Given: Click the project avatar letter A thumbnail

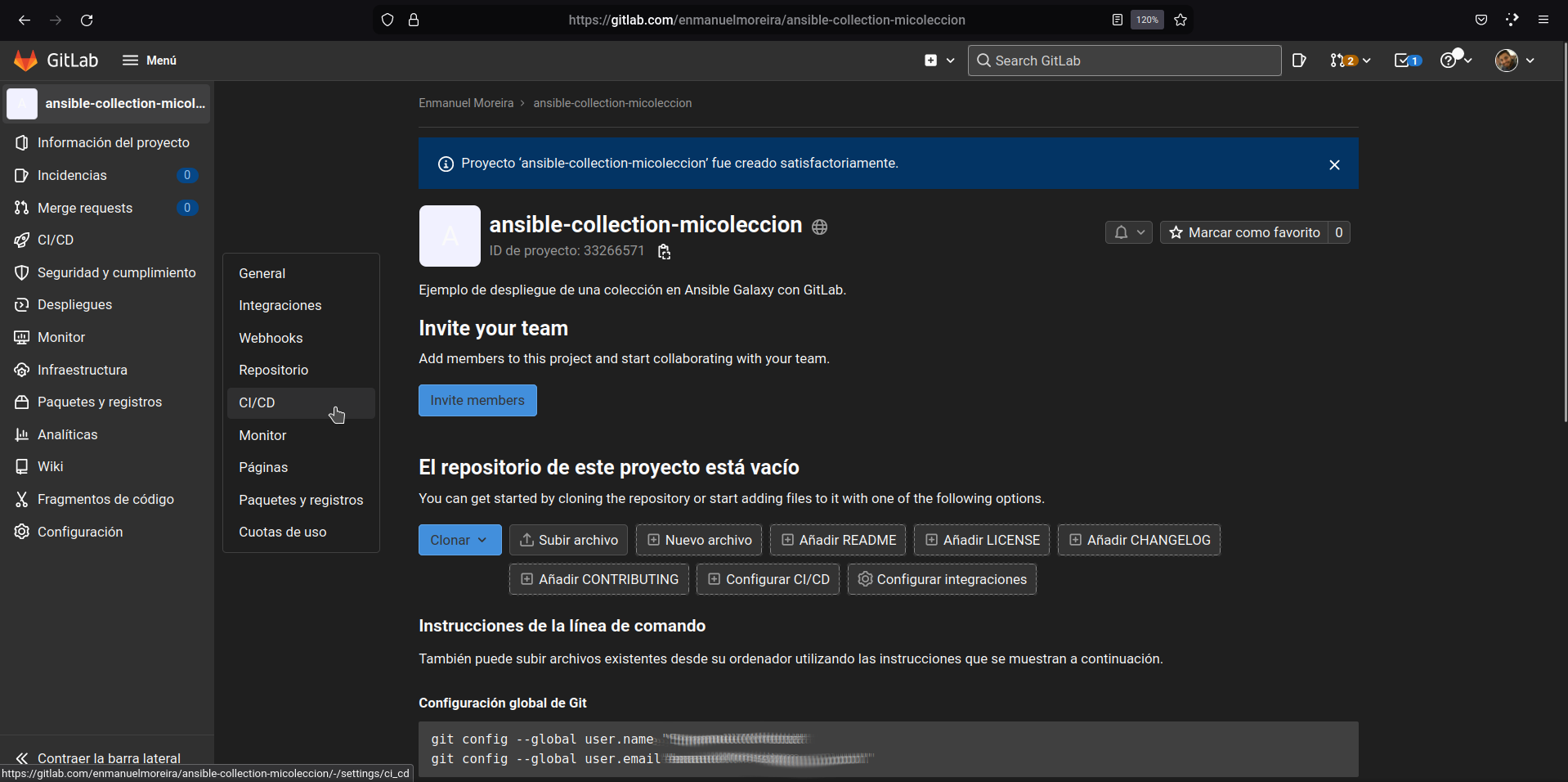Looking at the screenshot, I should 450,236.
